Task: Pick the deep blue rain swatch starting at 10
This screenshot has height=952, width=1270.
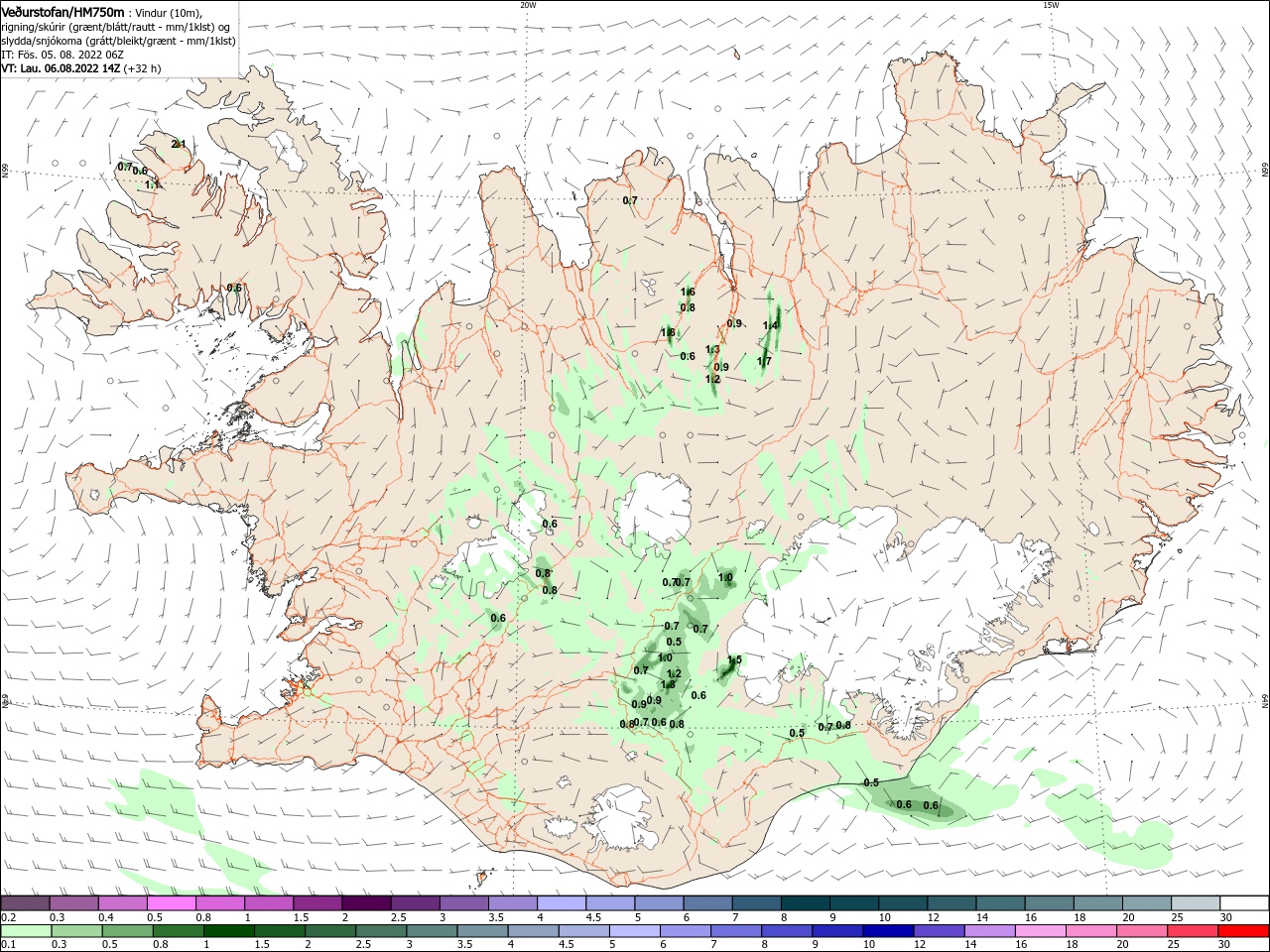Action: (x=887, y=930)
